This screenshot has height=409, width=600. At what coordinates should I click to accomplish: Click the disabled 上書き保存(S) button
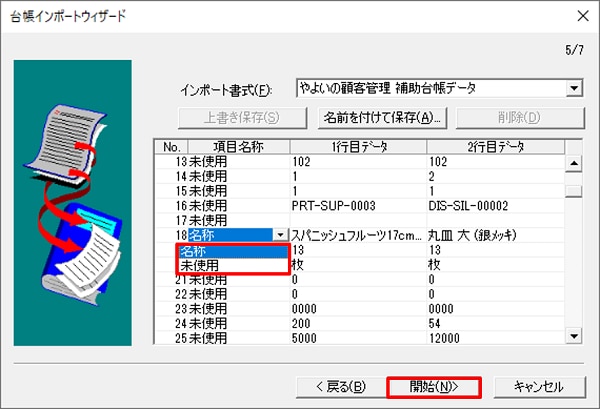click(x=242, y=118)
